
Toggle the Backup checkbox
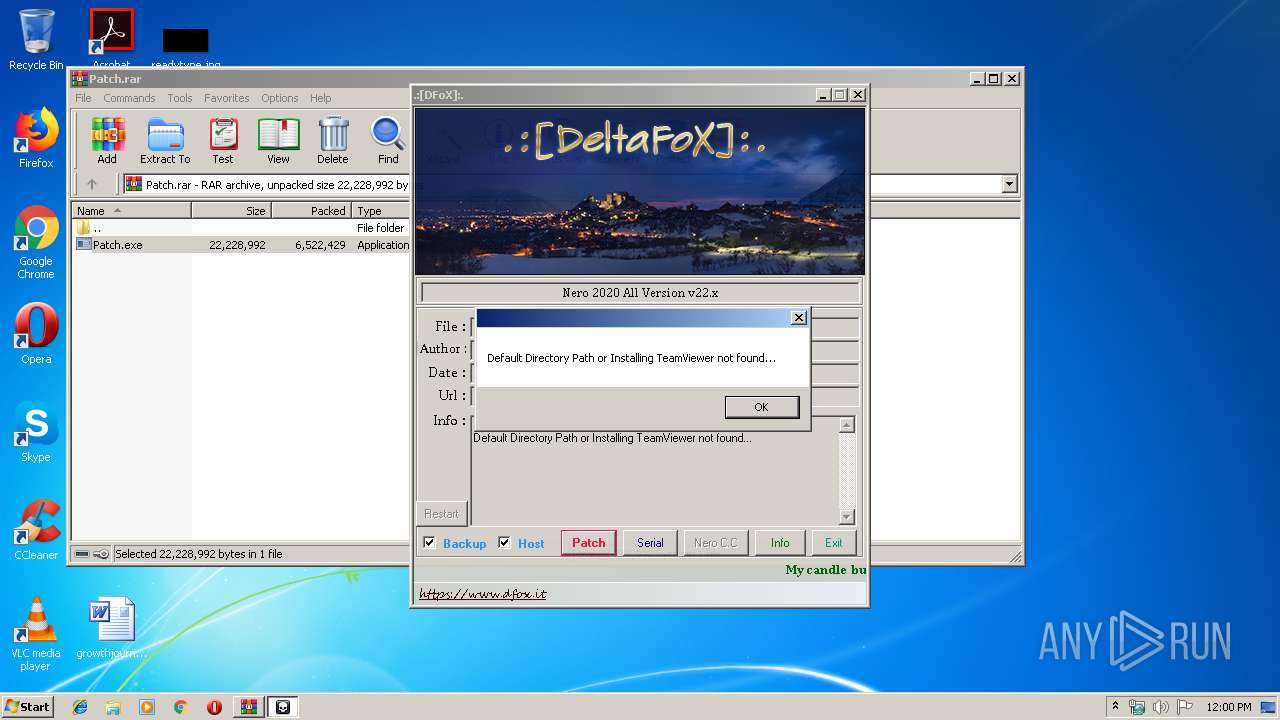click(x=429, y=543)
